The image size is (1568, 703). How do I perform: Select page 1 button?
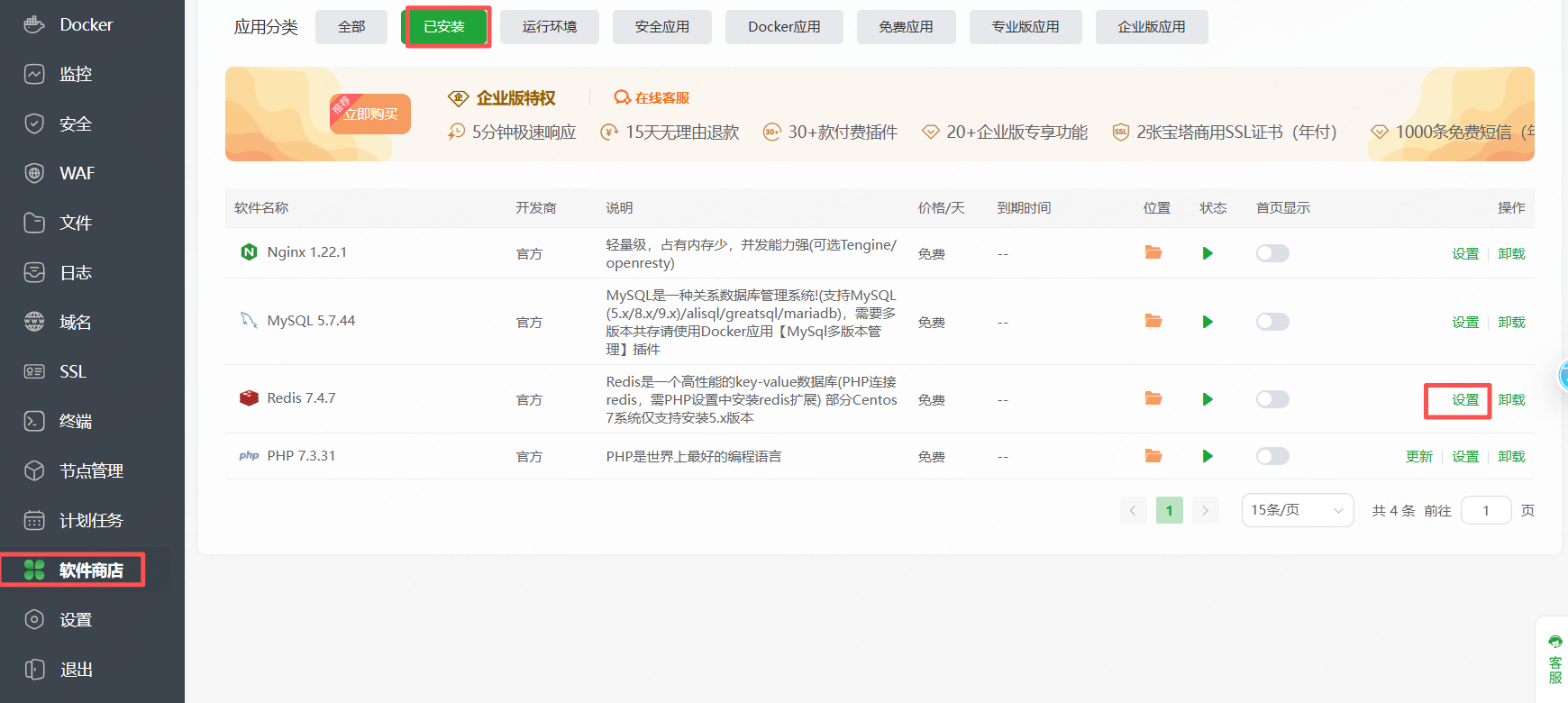point(1170,510)
